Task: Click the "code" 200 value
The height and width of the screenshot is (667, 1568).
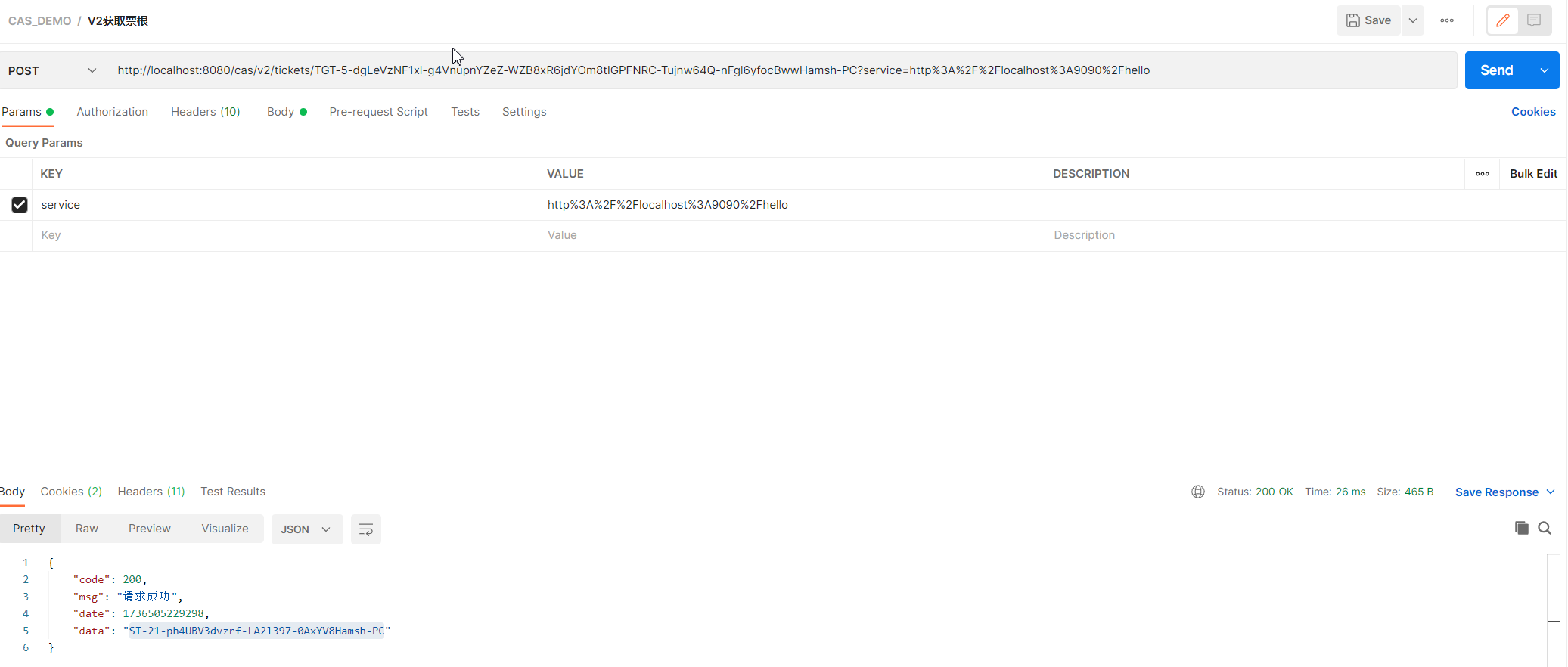Action: click(132, 579)
